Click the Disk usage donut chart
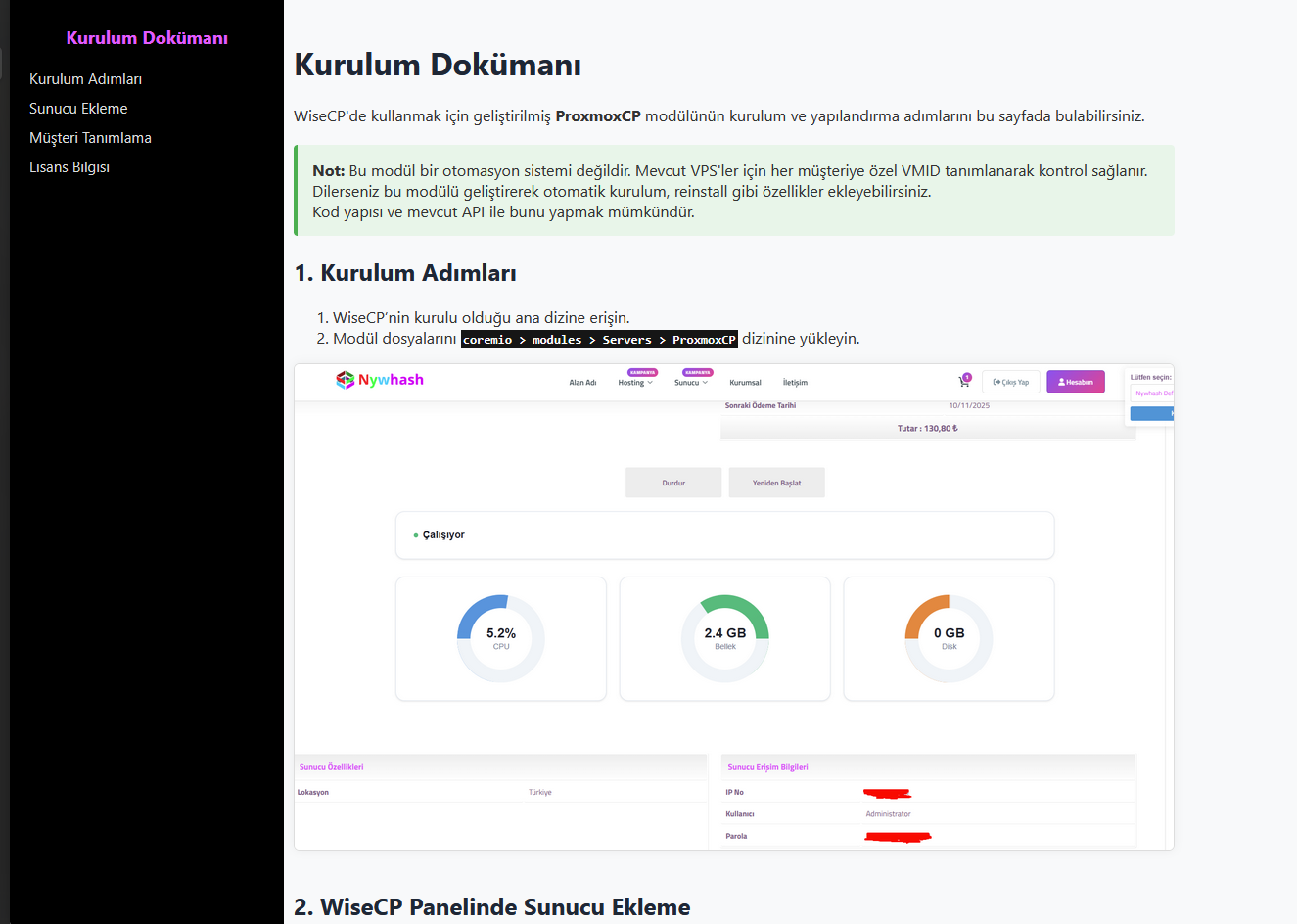The width and height of the screenshot is (1297, 924). pos(949,638)
